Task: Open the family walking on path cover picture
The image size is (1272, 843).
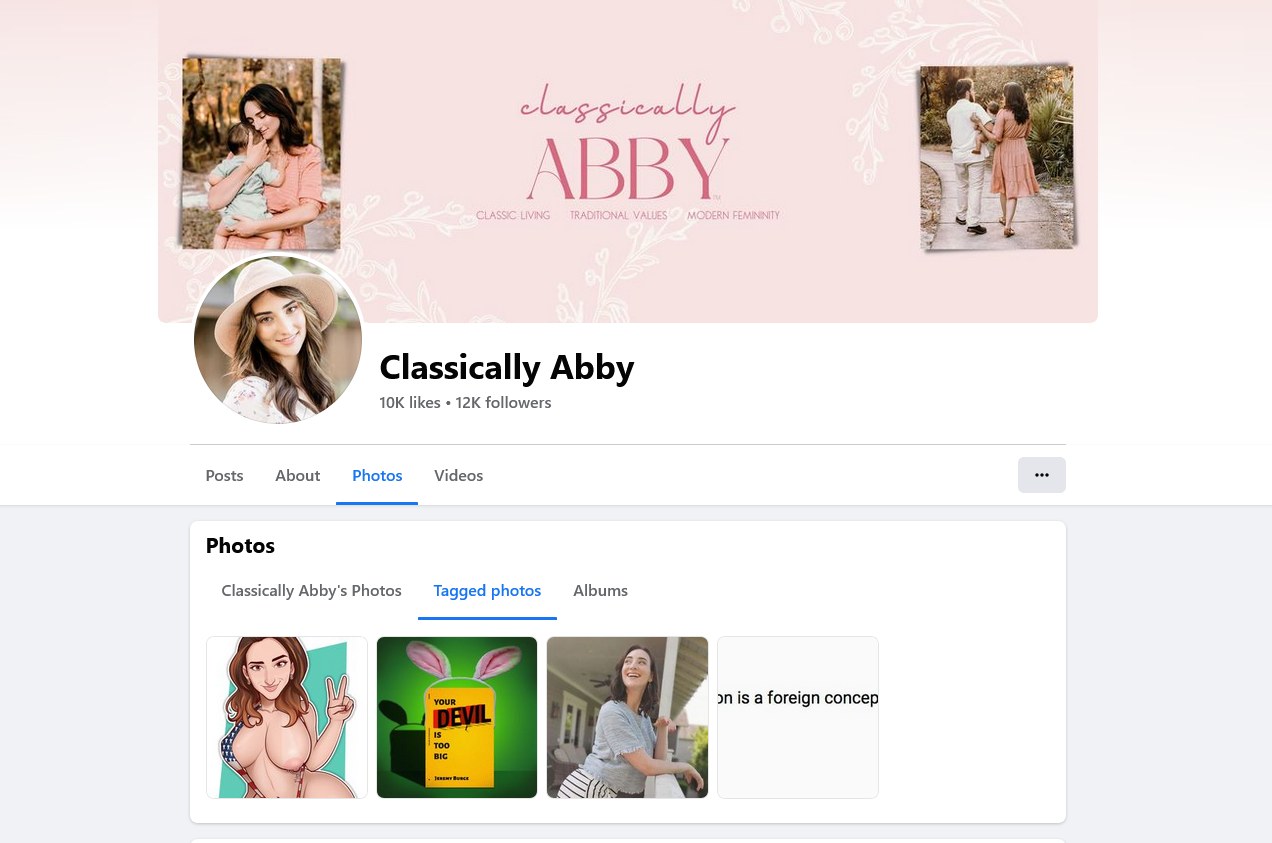Action: (997, 157)
